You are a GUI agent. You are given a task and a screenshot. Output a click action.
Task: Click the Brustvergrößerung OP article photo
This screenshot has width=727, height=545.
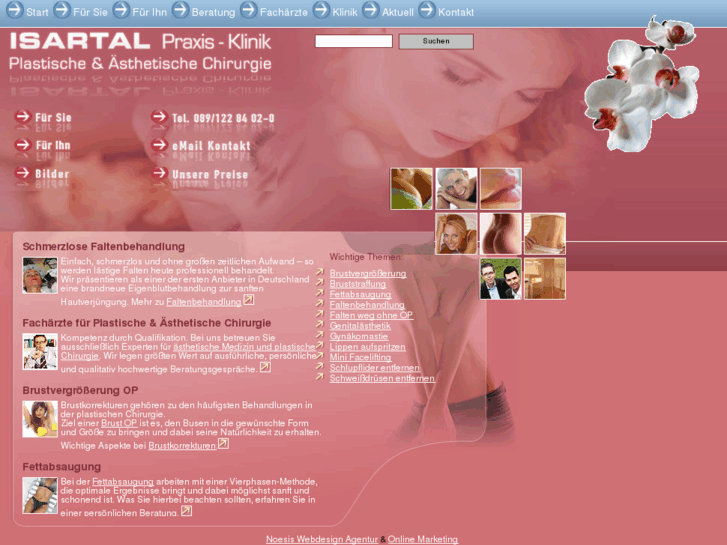(x=40, y=419)
